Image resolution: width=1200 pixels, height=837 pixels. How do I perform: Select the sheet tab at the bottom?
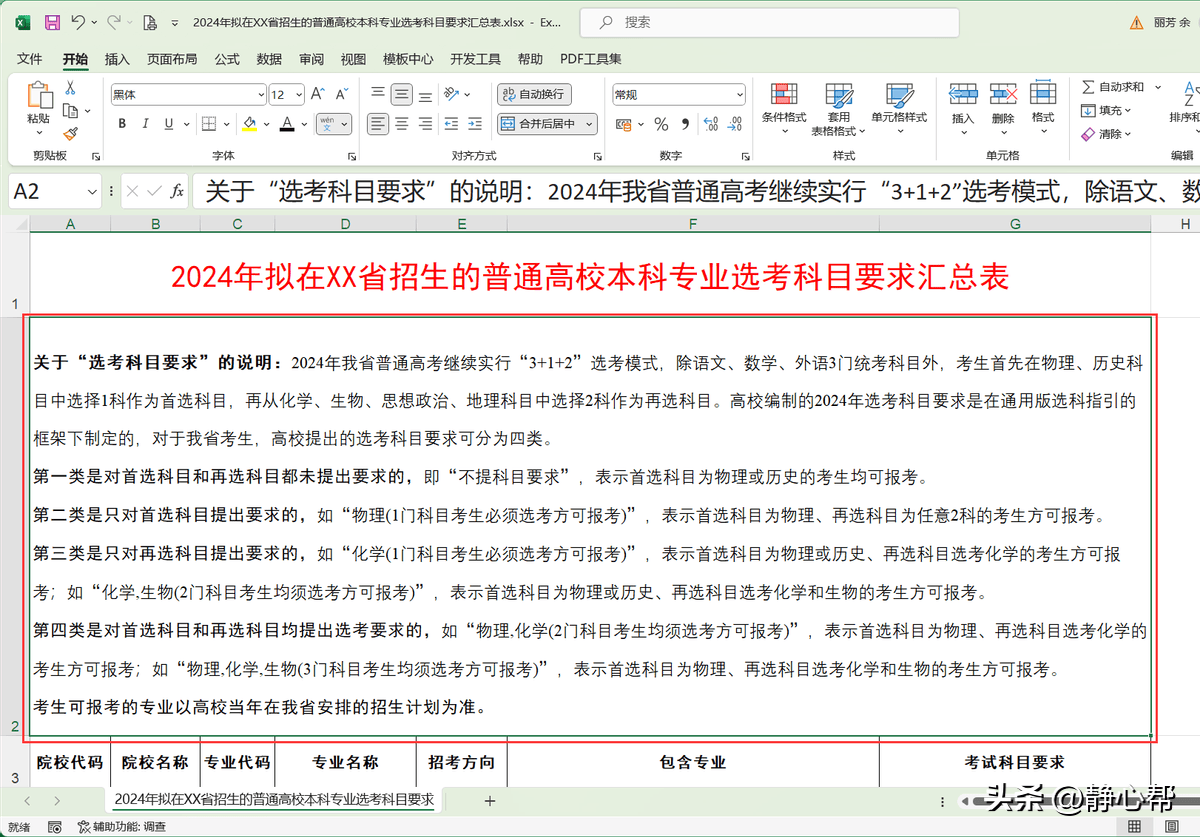coord(274,800)
